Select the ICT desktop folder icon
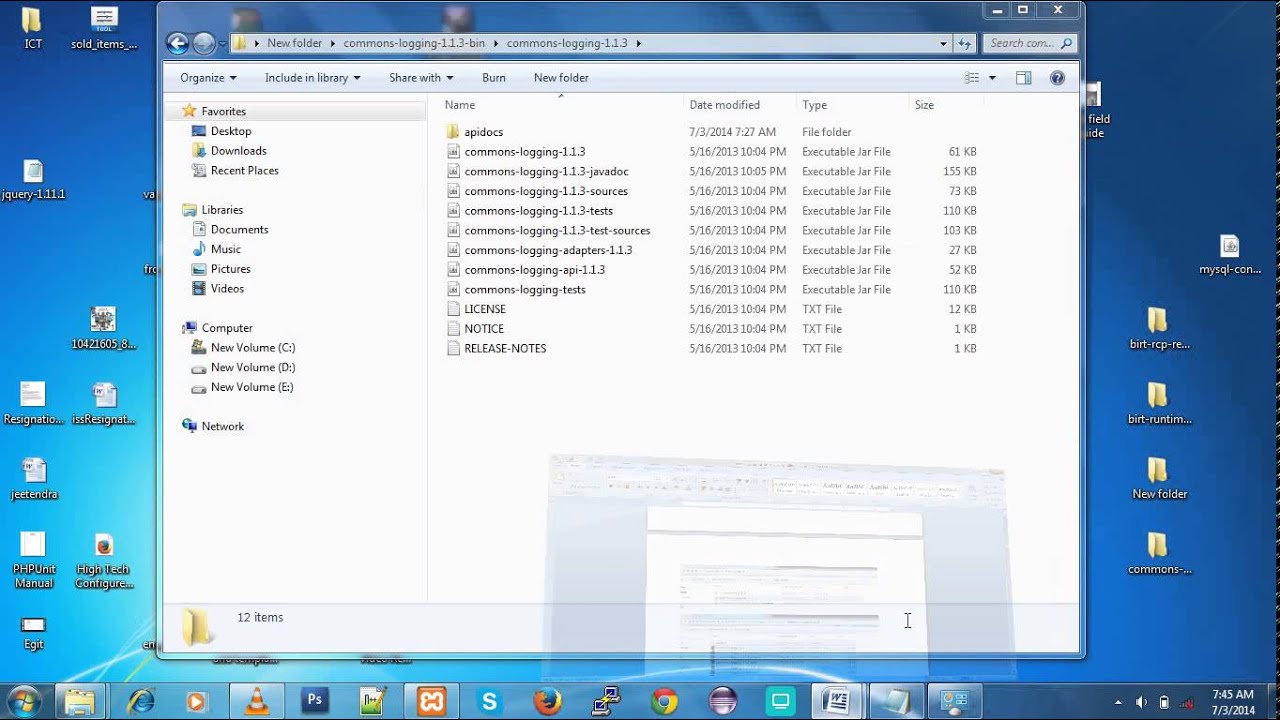 coord(33,28)
